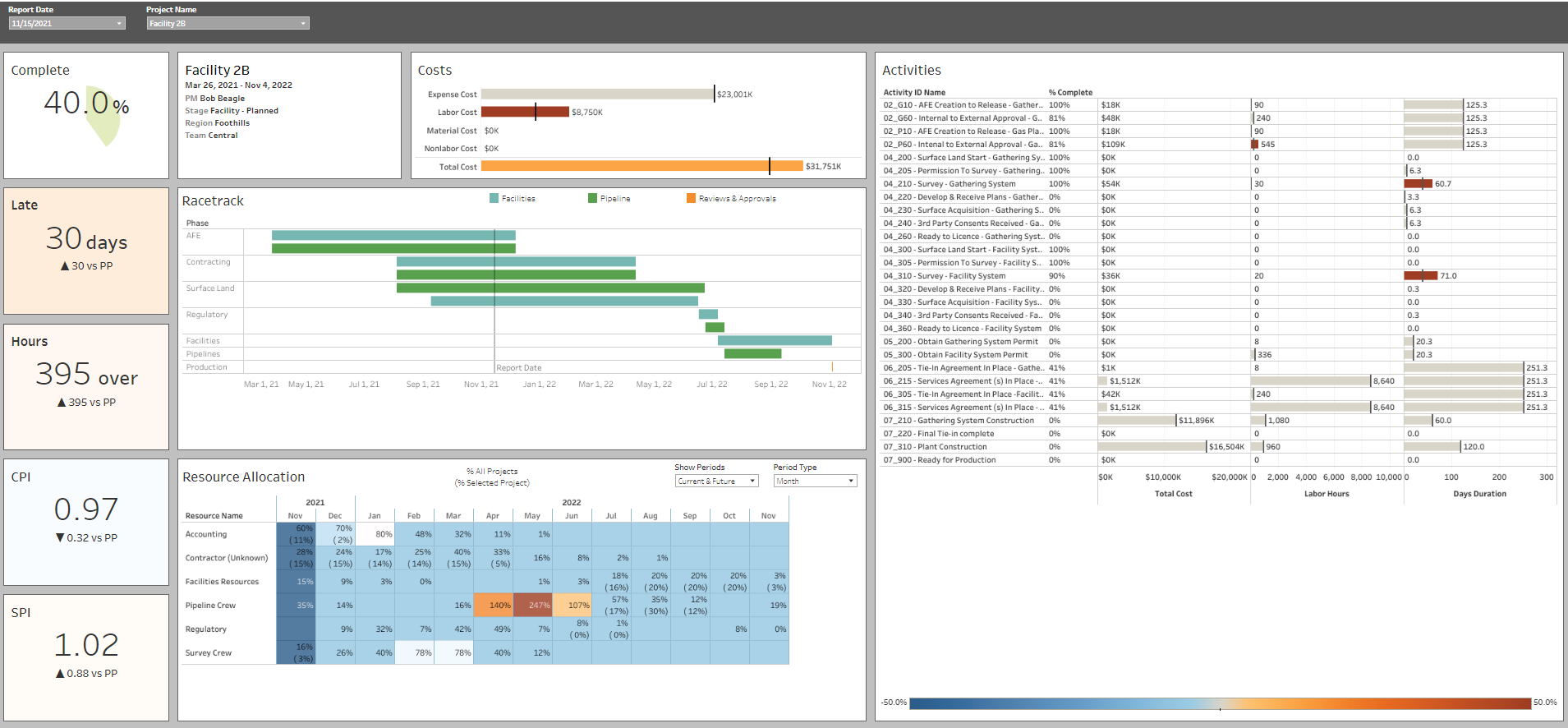Select orange Reviews & Approvals legend square
This screenshot has height=728, width=1568.
point(691,198)
